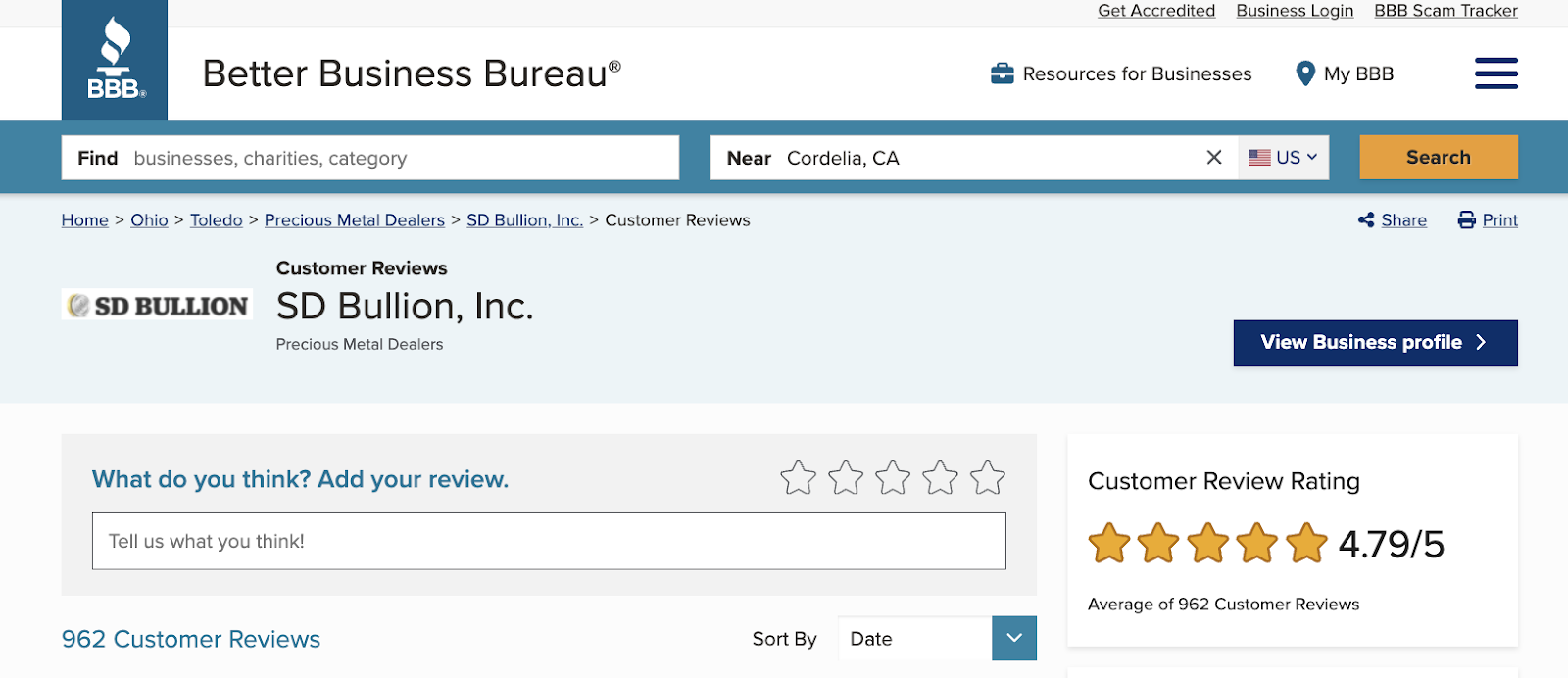Click the printer icon

[1467, 220]
